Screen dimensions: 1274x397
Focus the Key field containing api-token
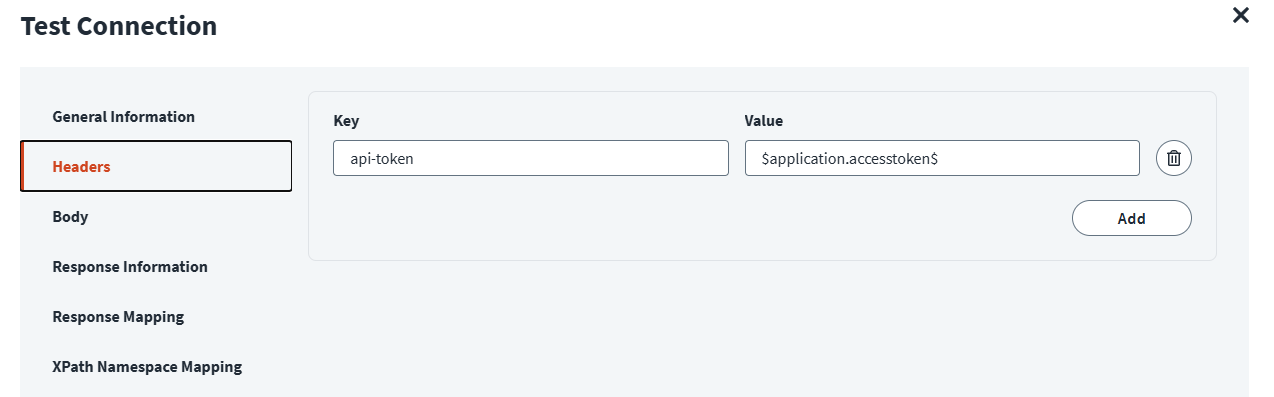click(x=530, y=158)
